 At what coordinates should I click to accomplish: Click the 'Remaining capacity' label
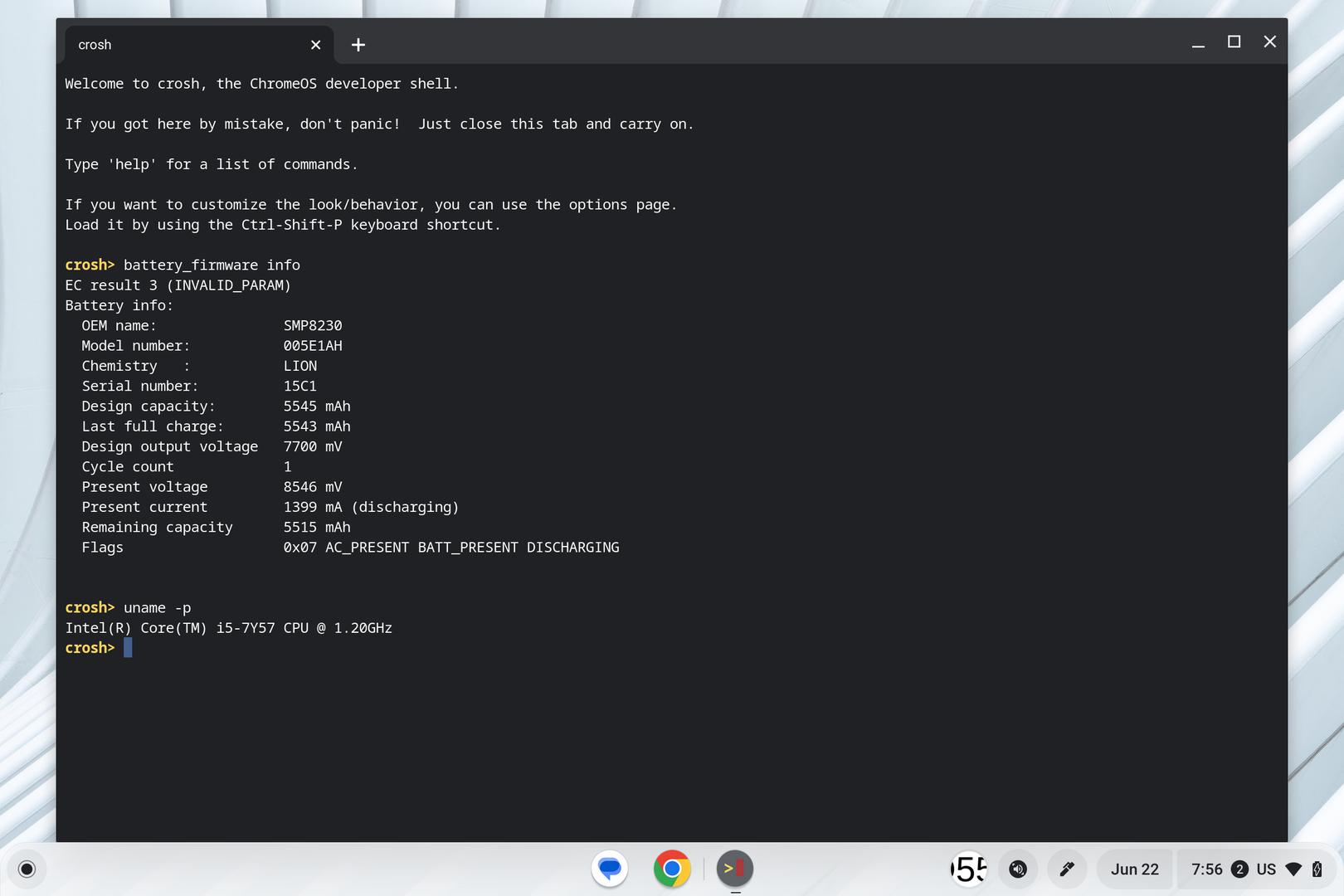pos(158,528)
